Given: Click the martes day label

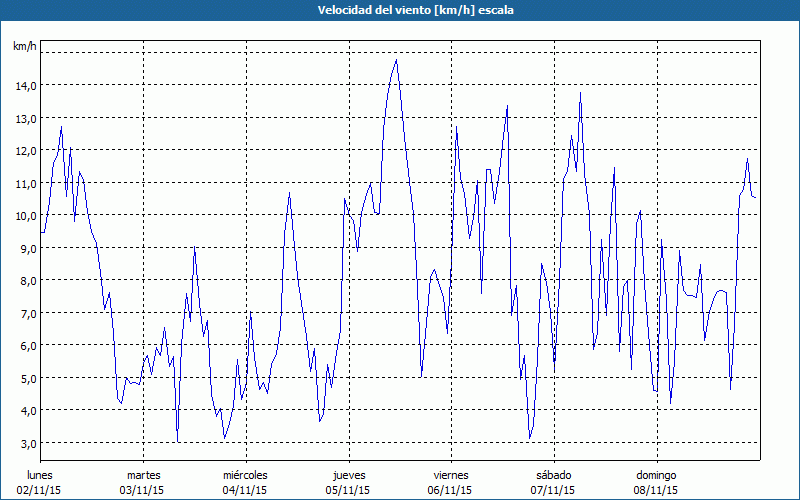Looking at the screenshot, I should 143,475.
